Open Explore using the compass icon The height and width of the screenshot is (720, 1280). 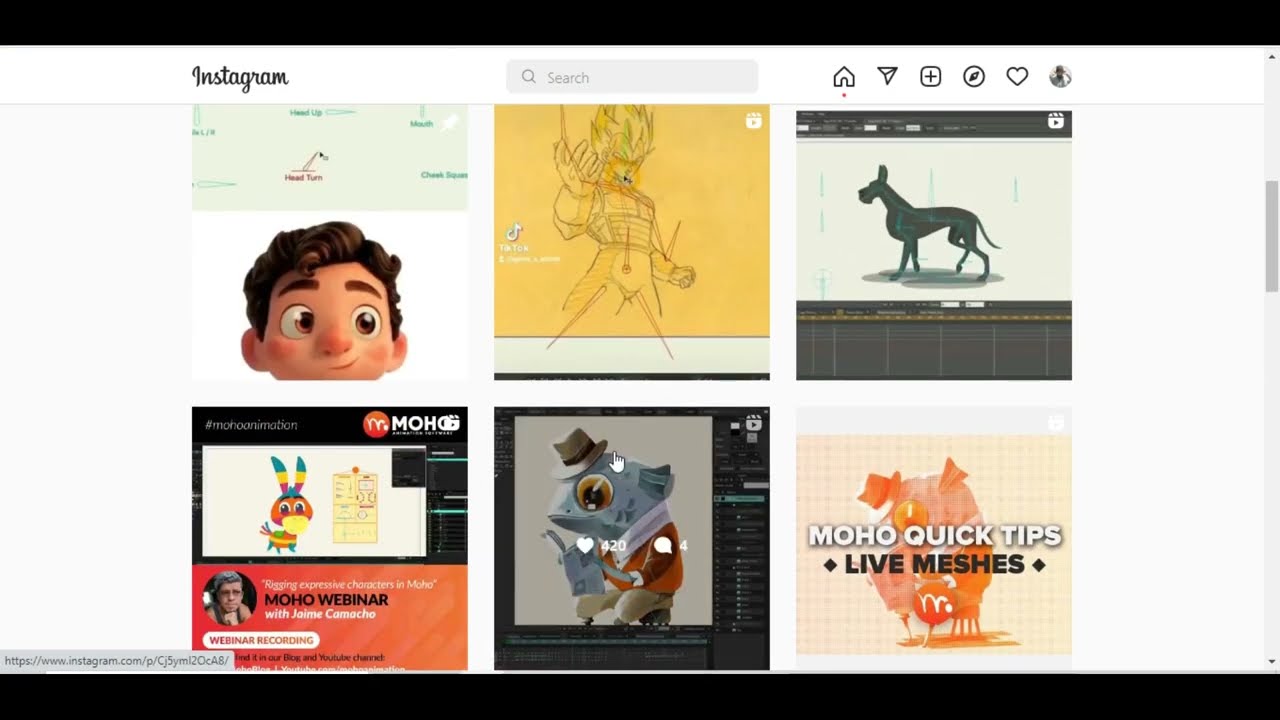click(x=974, y=77)
